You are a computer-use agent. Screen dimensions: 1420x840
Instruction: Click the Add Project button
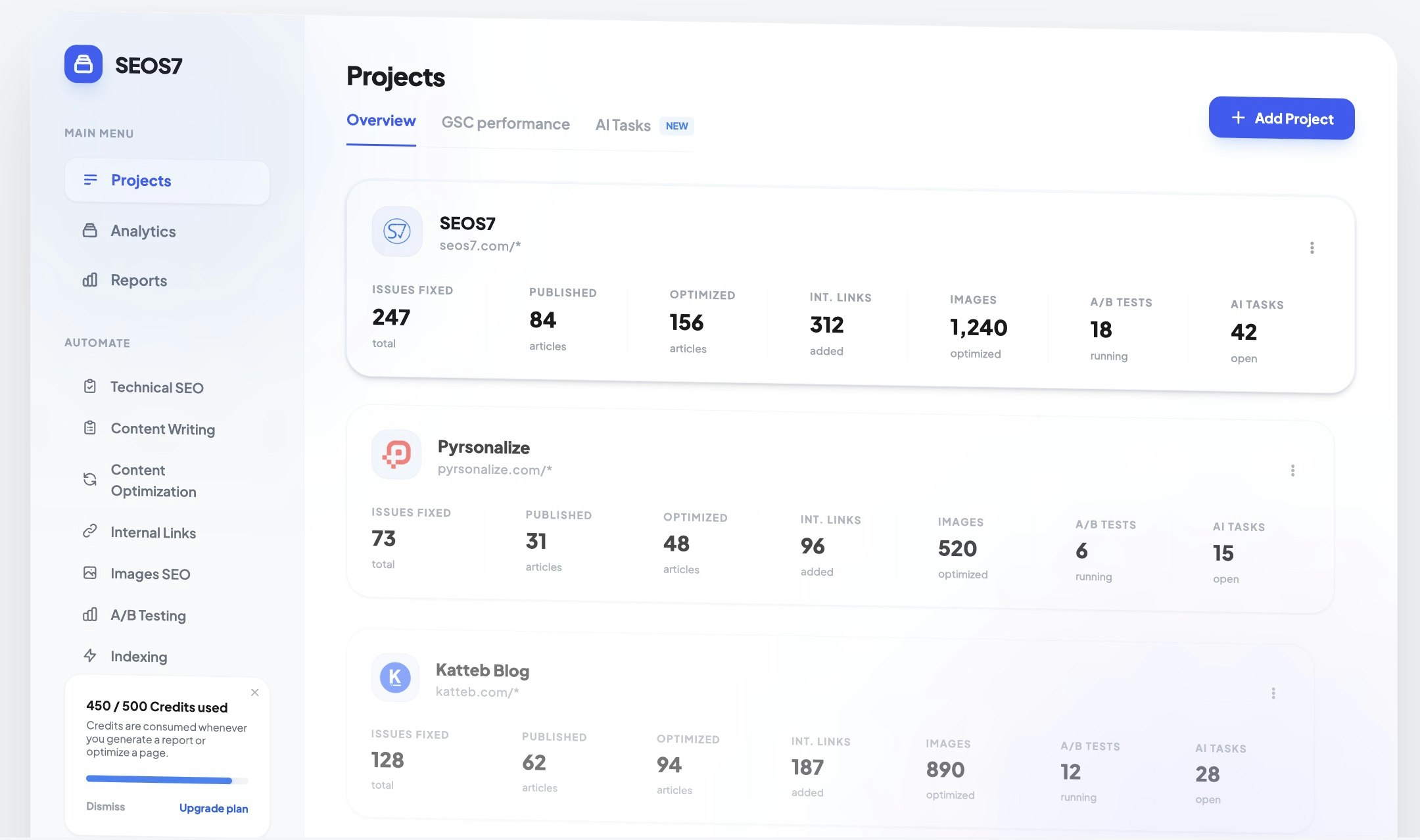click(1281, 118)
